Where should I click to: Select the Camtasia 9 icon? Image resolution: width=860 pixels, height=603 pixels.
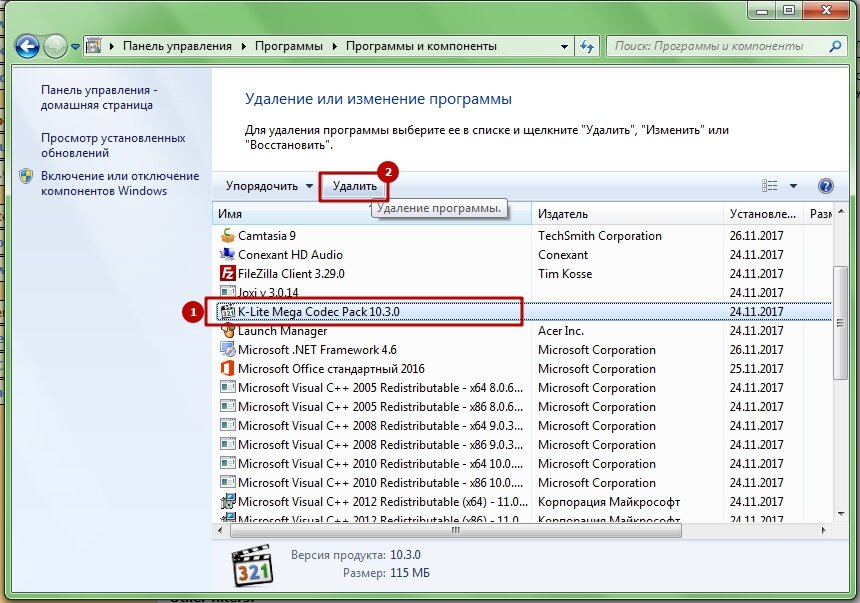(228, 235)
